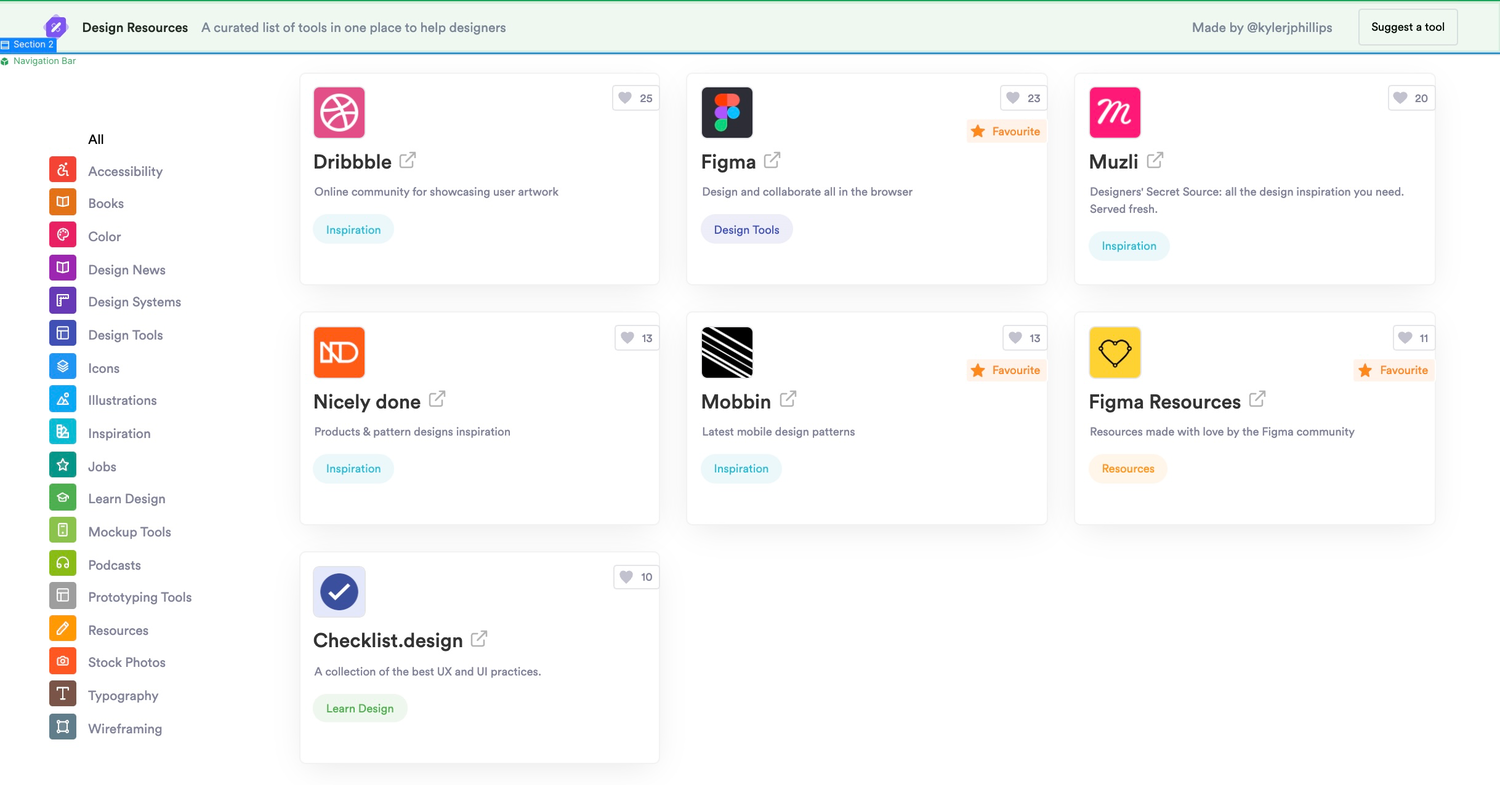Select the Accessibility category label
This screenshot has height=785, width=1500.
point(125,171)
